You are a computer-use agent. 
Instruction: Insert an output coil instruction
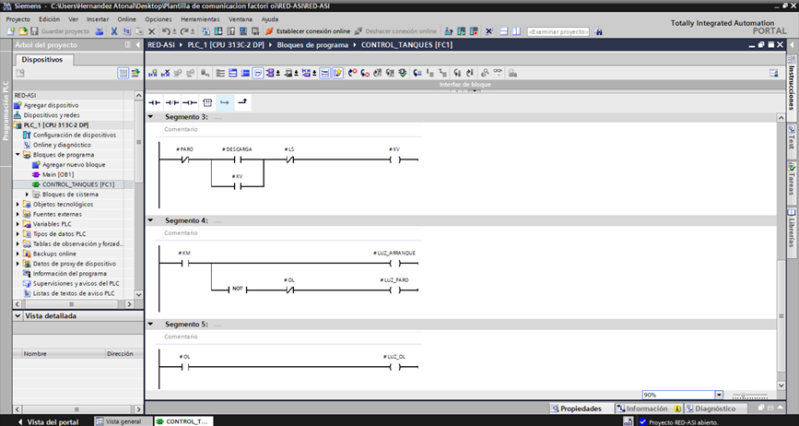(190, 102)
